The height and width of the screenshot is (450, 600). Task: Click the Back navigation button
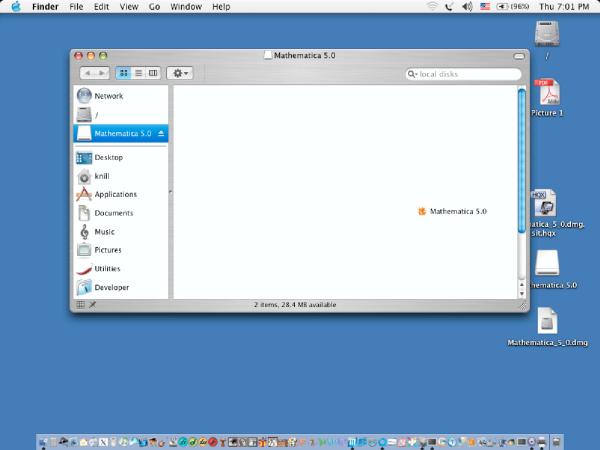[x=89, y=73]
